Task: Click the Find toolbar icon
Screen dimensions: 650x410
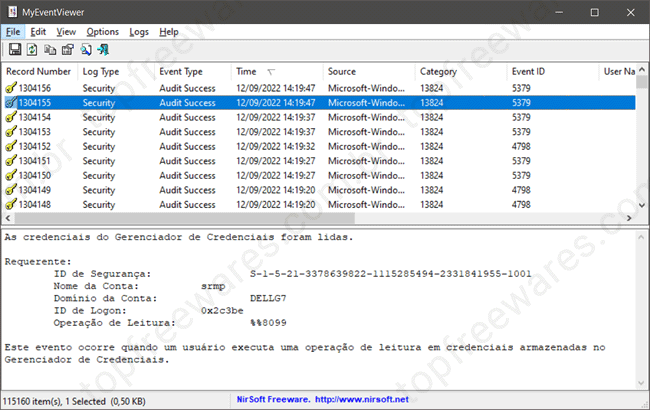Action: 85,49
